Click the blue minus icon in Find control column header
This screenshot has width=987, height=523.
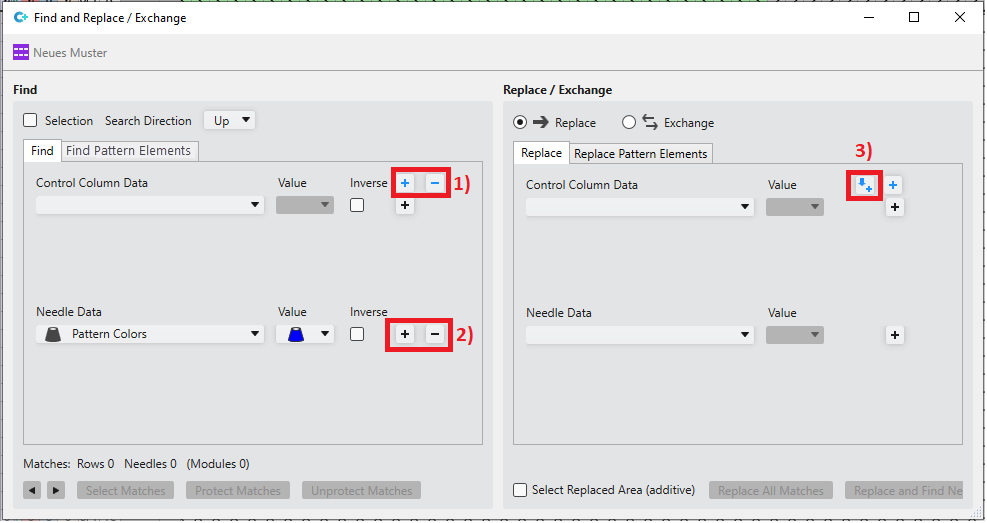[435, 183]
